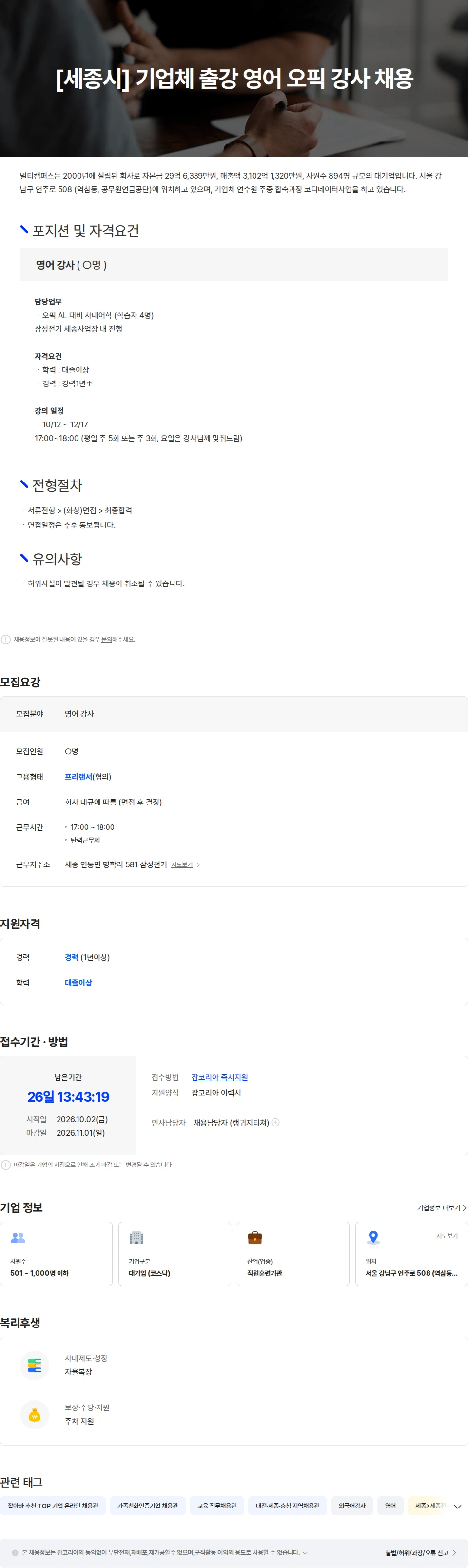Screen dimensions: 468x1568
Task: Click the 사내제도·성장 books icon
Action: click(35, 1366)
